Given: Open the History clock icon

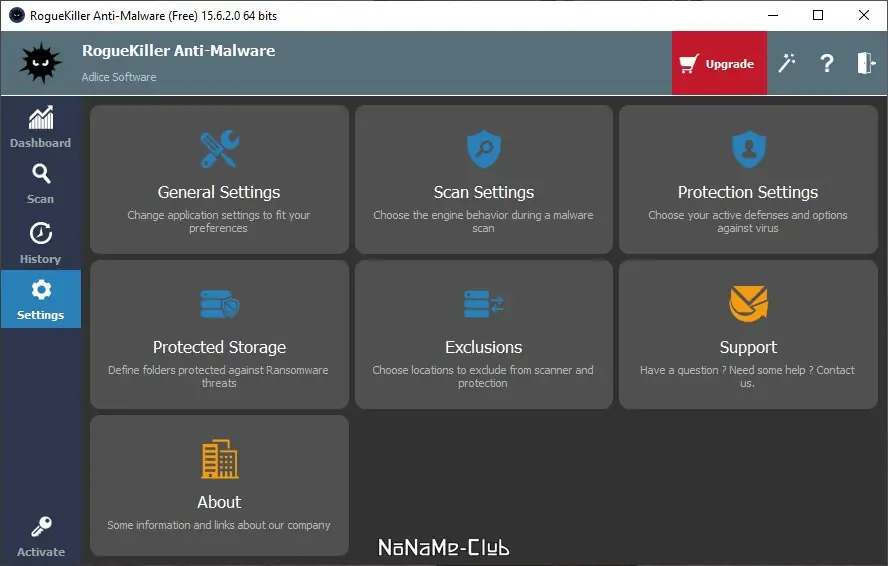Looking at the screenshot, I should click(41, 233).
